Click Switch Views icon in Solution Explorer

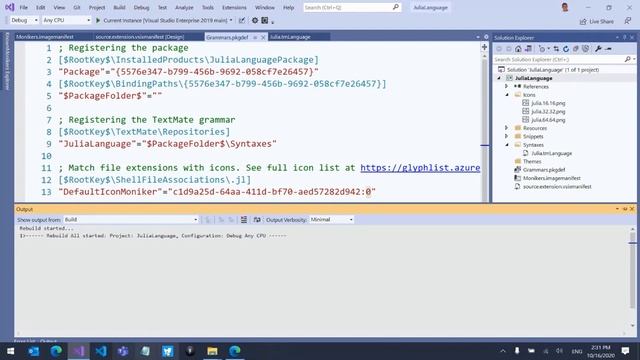tap(528, 49)
